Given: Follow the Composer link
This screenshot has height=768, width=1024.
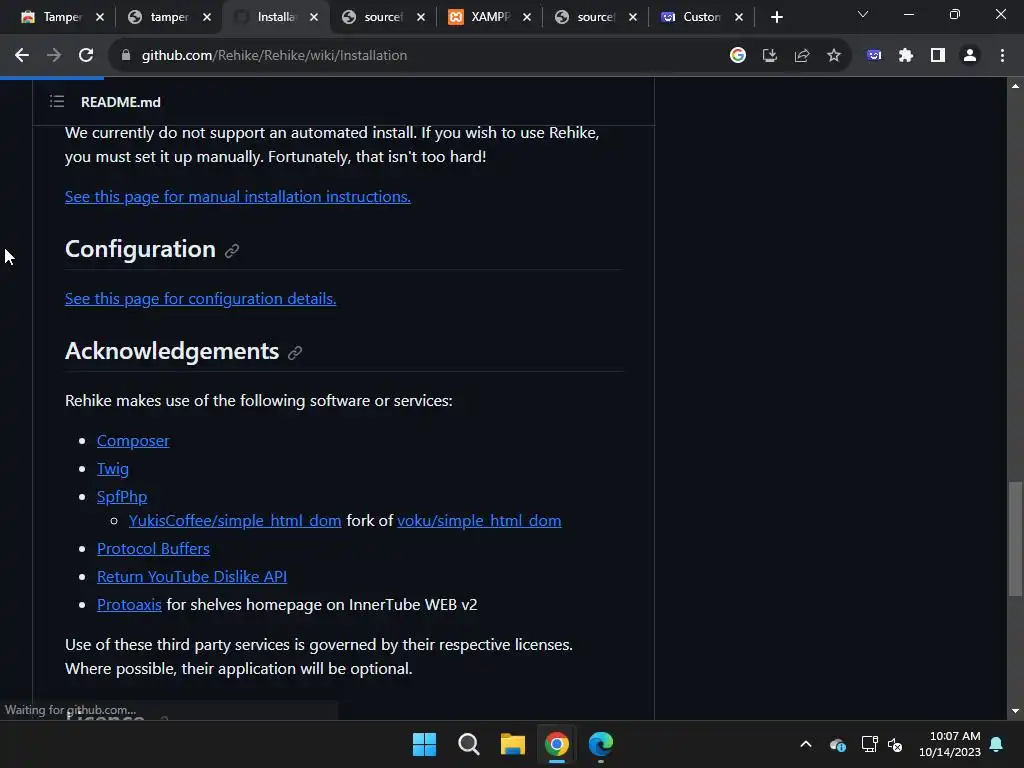Looking at the screenshot, I should point(133,441).
